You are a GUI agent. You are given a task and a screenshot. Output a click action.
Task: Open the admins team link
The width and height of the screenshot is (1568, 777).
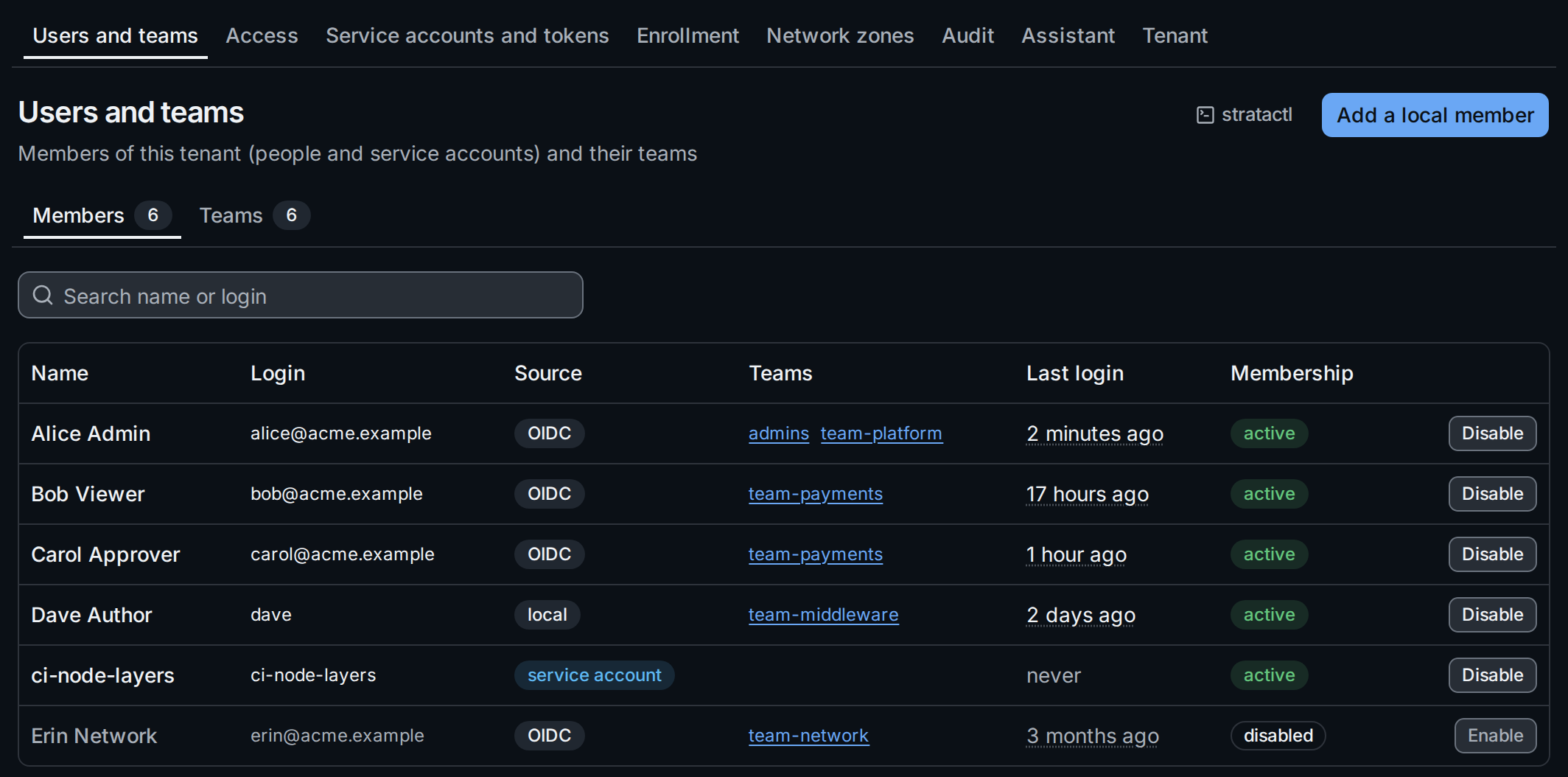pos(779,433)
